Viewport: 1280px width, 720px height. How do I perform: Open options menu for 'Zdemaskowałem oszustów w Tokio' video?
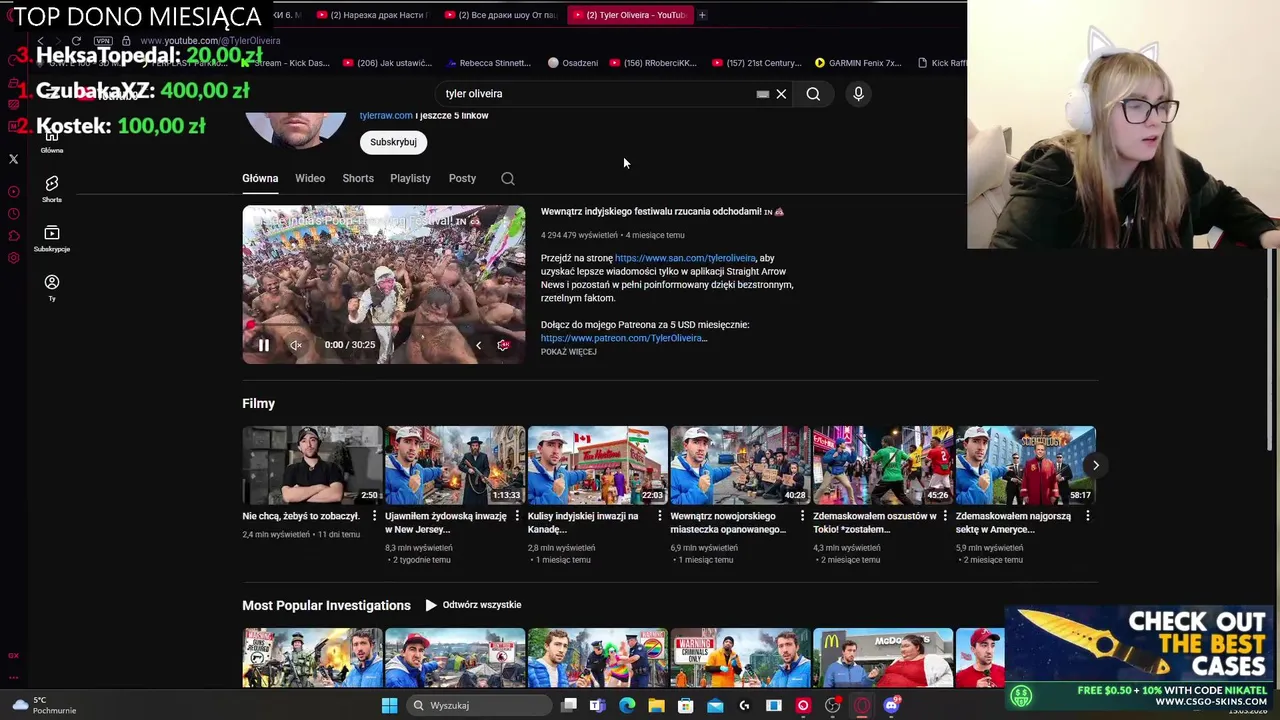(945, 516)
